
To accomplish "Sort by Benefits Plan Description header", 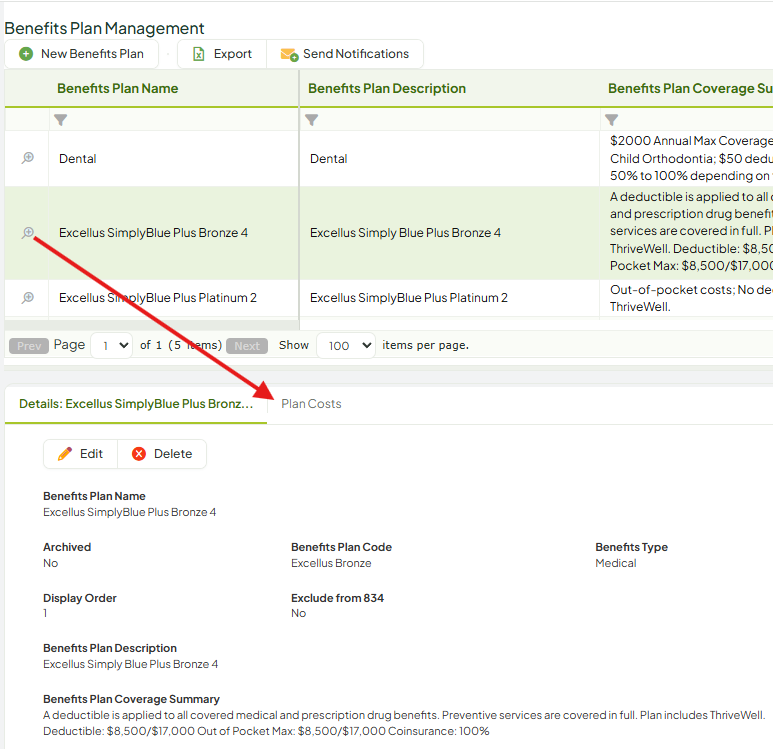I will pos(387,88).
